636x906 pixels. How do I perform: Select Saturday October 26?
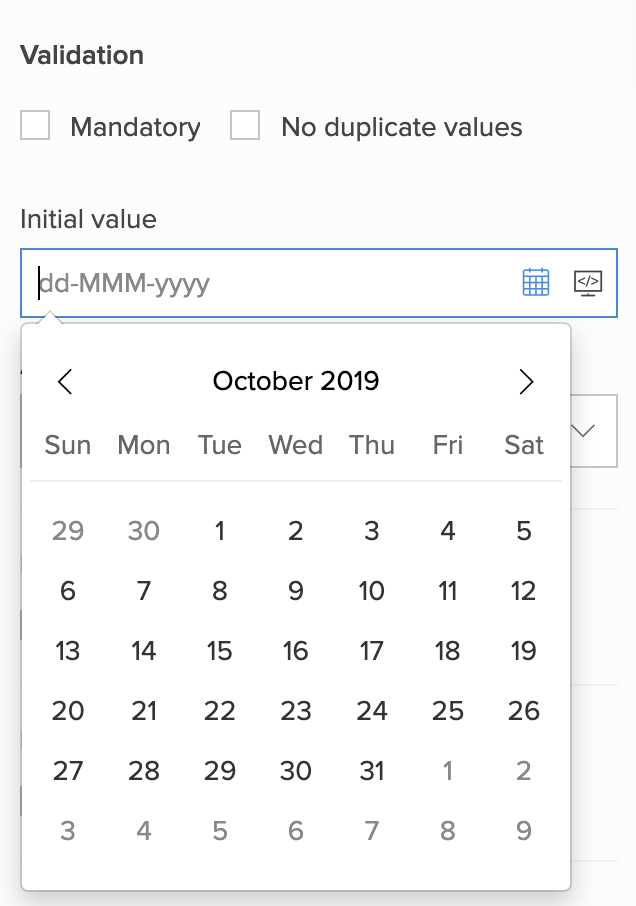524,711
